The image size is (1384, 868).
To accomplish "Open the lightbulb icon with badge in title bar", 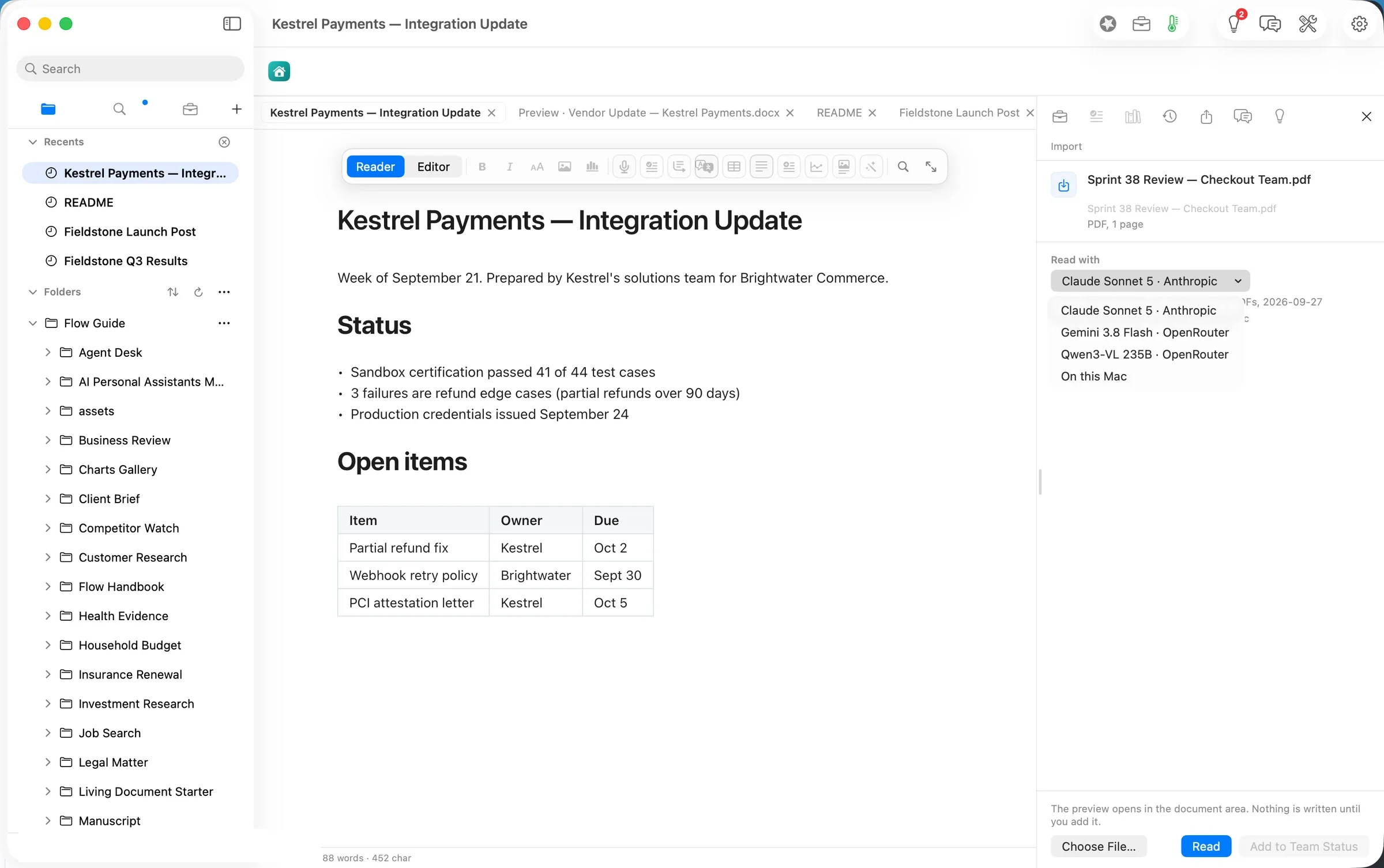I will coord(1235,22).
